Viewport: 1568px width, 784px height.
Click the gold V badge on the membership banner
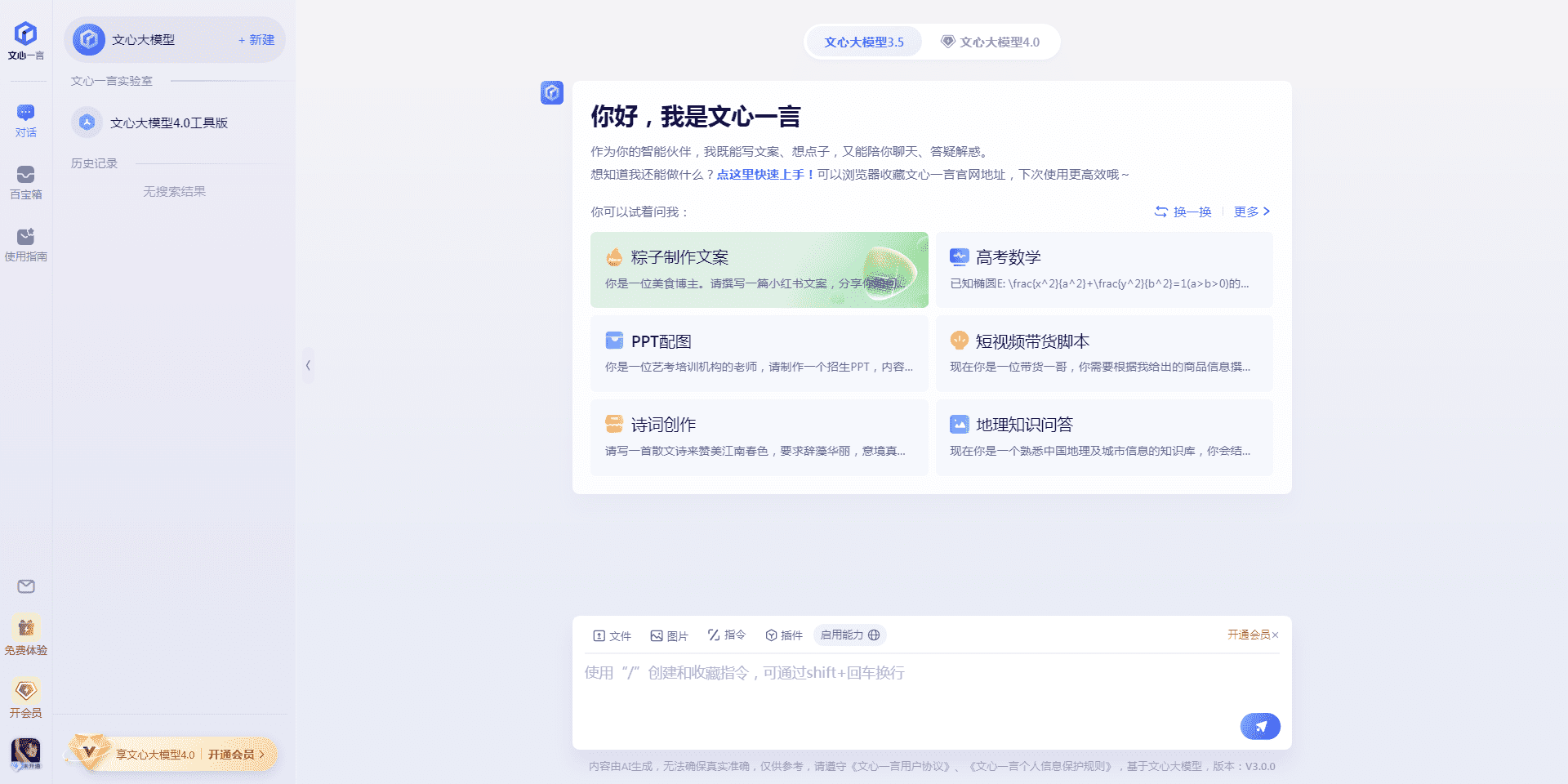[89, 751]
